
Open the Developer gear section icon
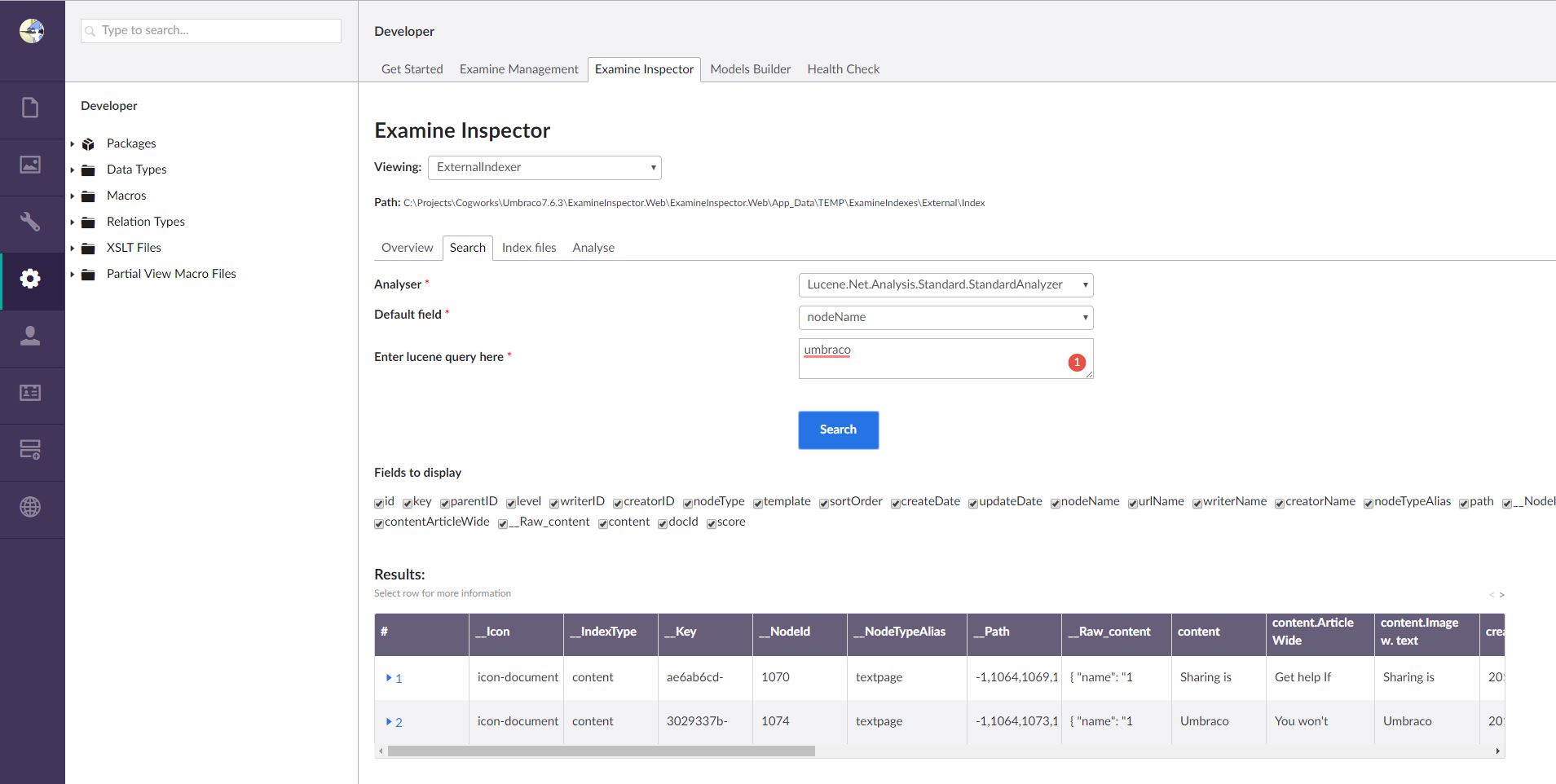coord(30,279)
